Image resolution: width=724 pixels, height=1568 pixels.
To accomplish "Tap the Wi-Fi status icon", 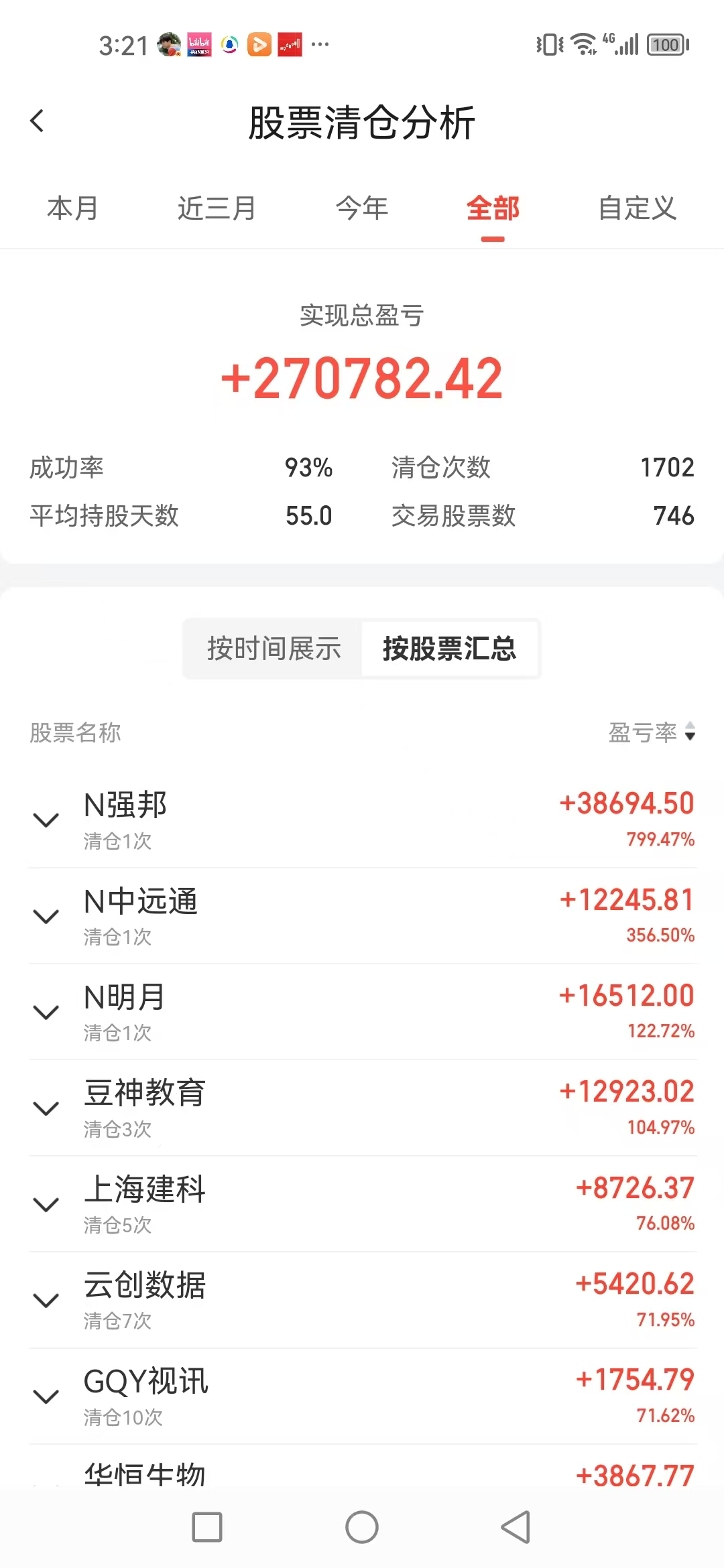I will click(583, 45).
